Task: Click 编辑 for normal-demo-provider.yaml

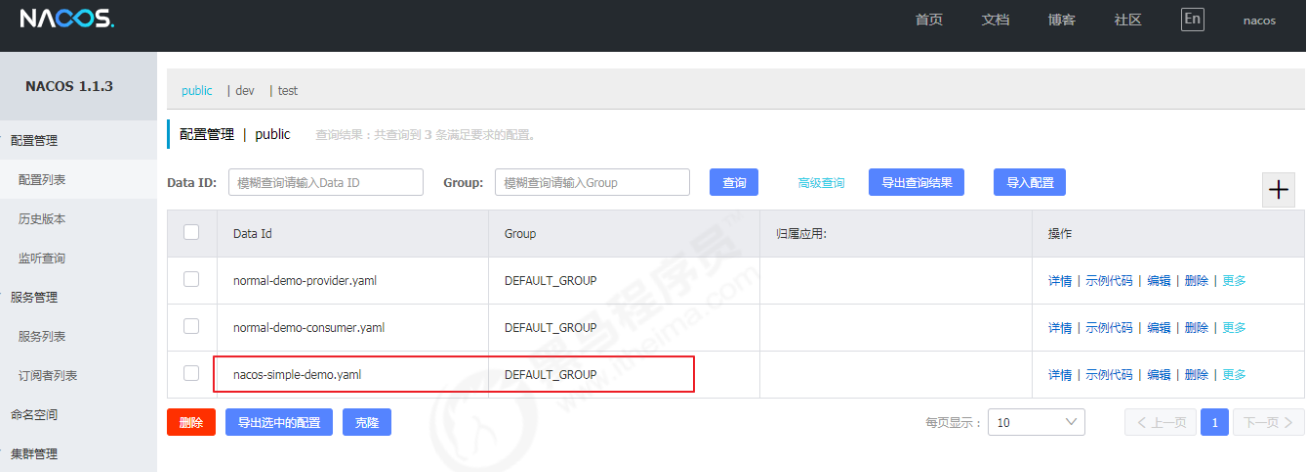Action: click(1159, 281)
